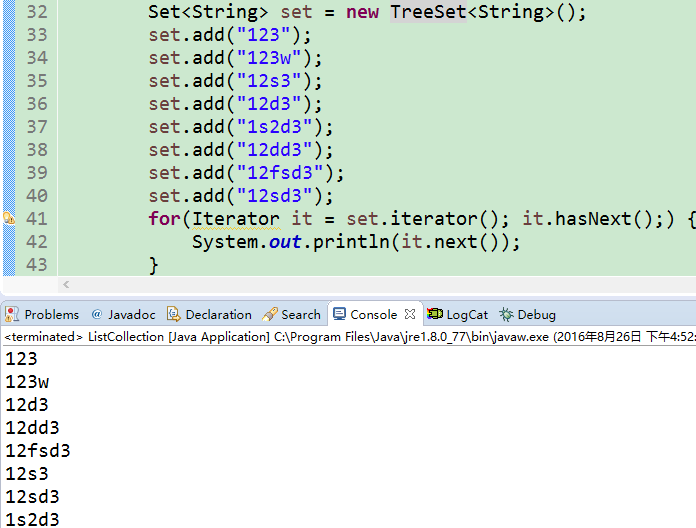
Task: Click line number 32 in the gutter
Action: (x=36, y=12)
